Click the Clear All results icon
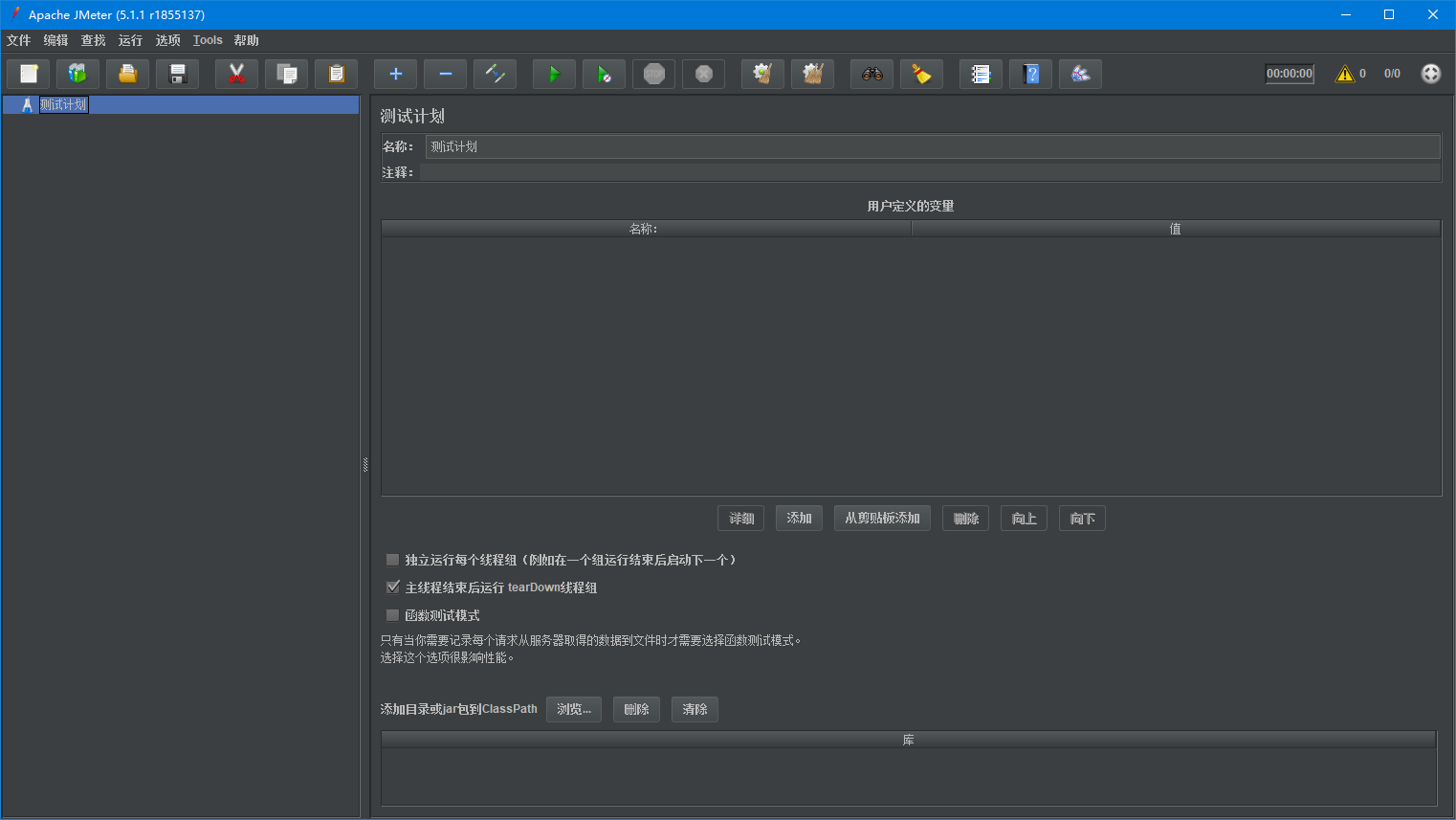This screenshot has width=1456, height=820. point(812,74)
